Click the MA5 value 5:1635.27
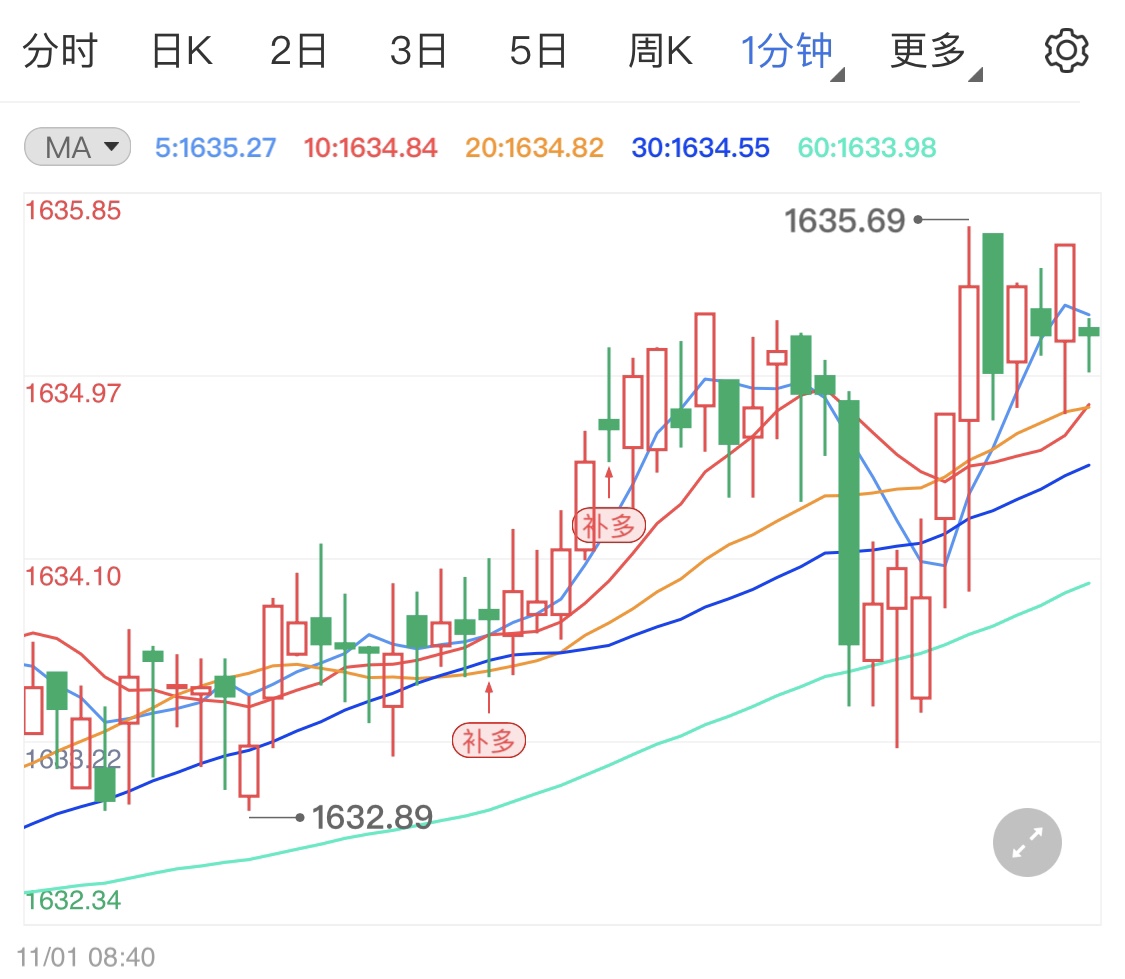Viewport: 1125px width, 979px height. 215,148
